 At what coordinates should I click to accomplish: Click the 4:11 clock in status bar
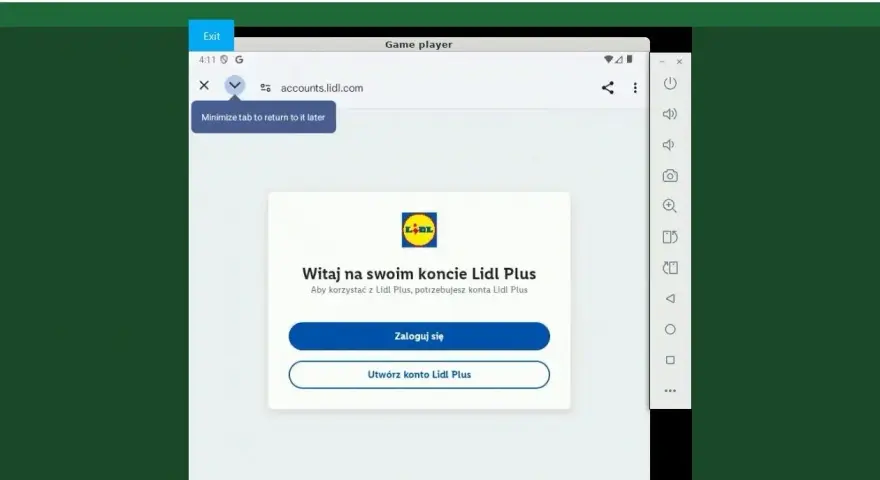[207, 60]
